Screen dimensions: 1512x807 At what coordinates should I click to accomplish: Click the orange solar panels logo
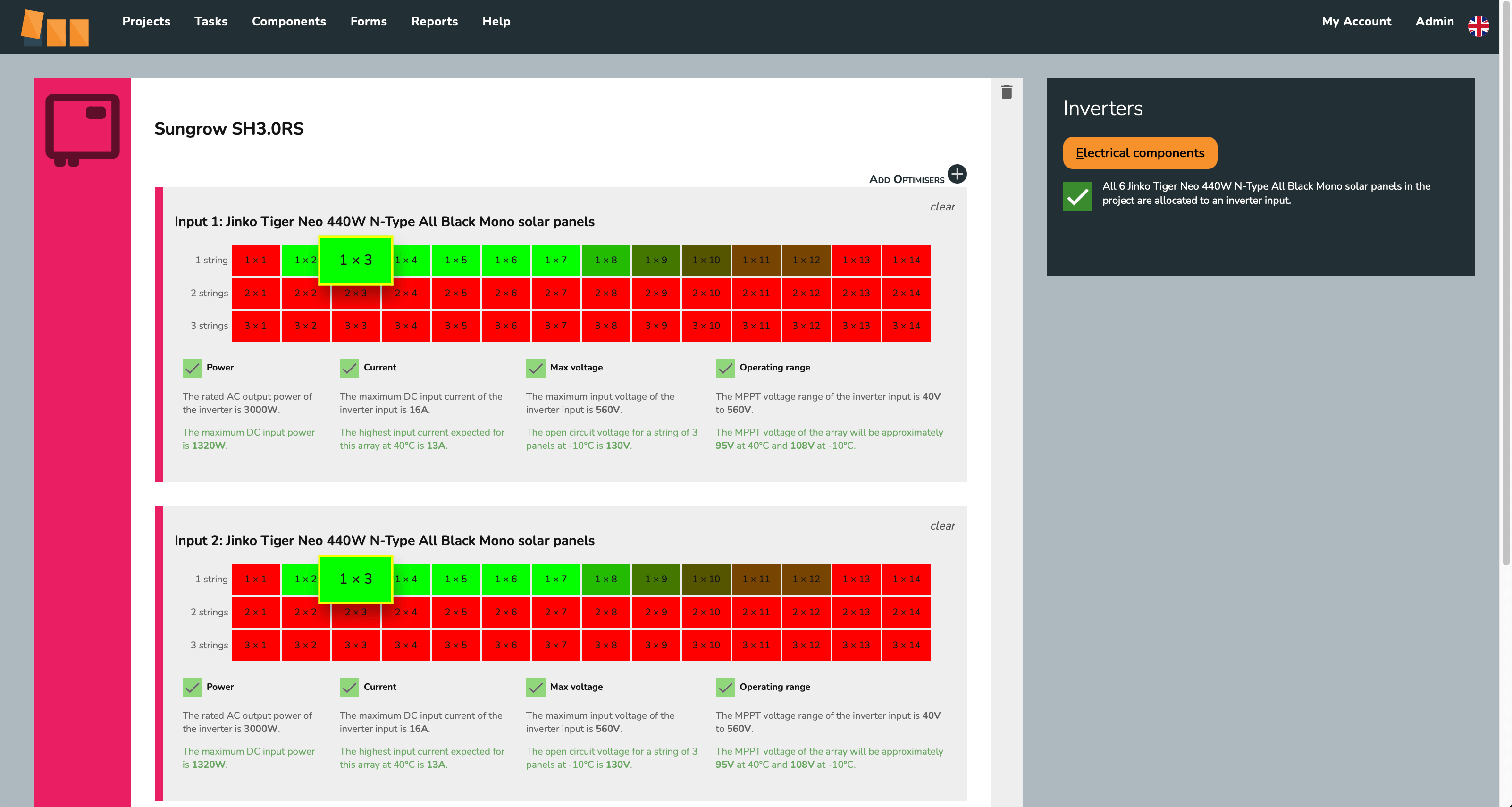tap(55, 27)
